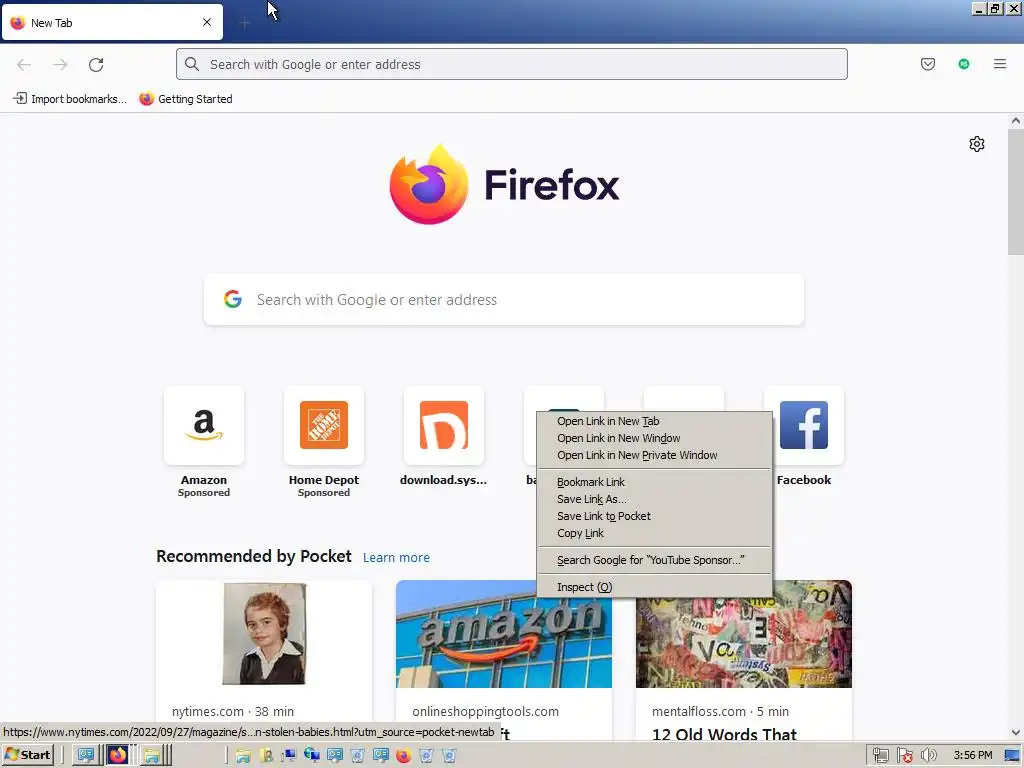
Task: Click the Back navigation arrow
Action: 24,64
